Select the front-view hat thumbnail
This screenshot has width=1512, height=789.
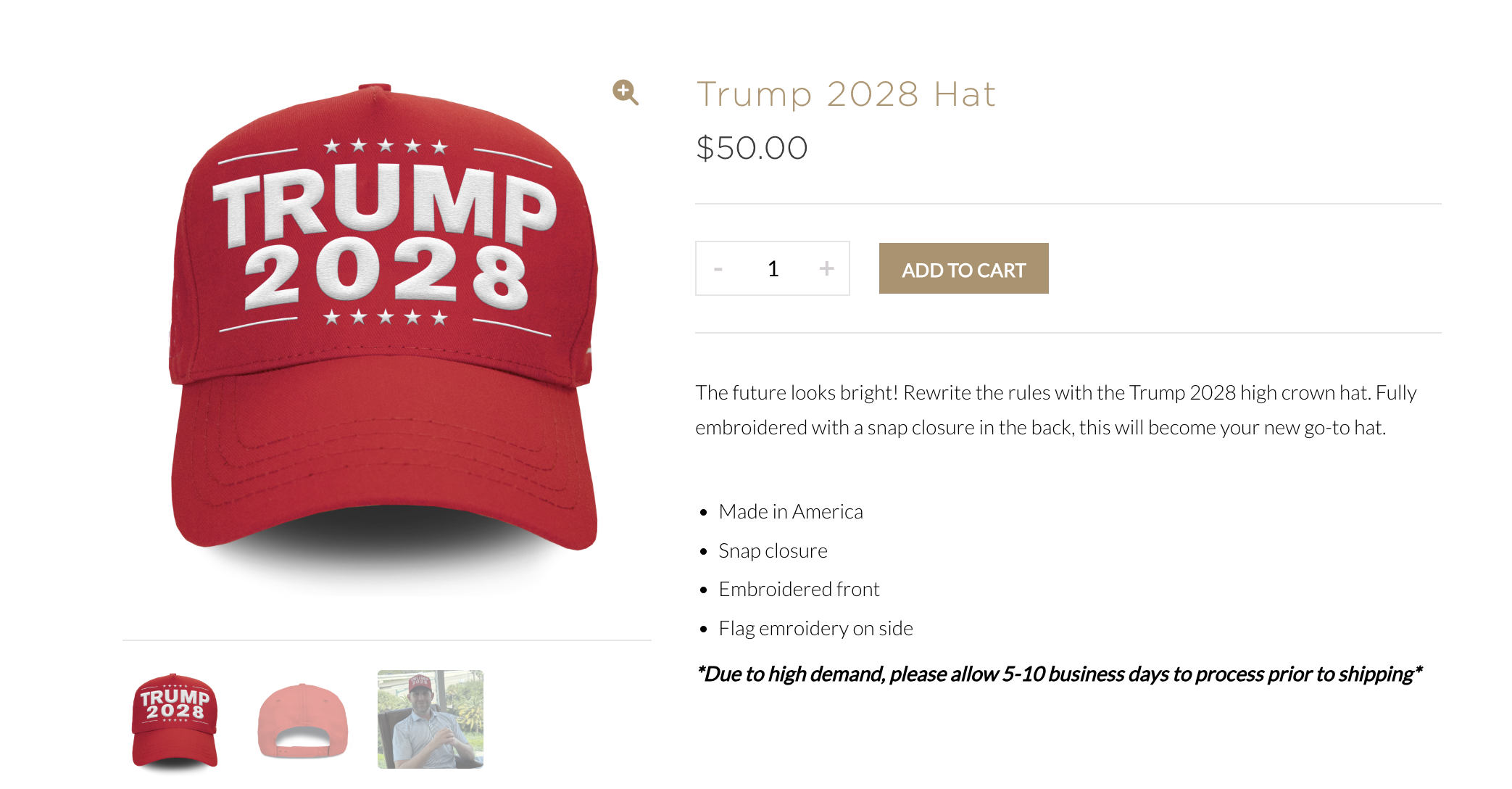[175, 720]
